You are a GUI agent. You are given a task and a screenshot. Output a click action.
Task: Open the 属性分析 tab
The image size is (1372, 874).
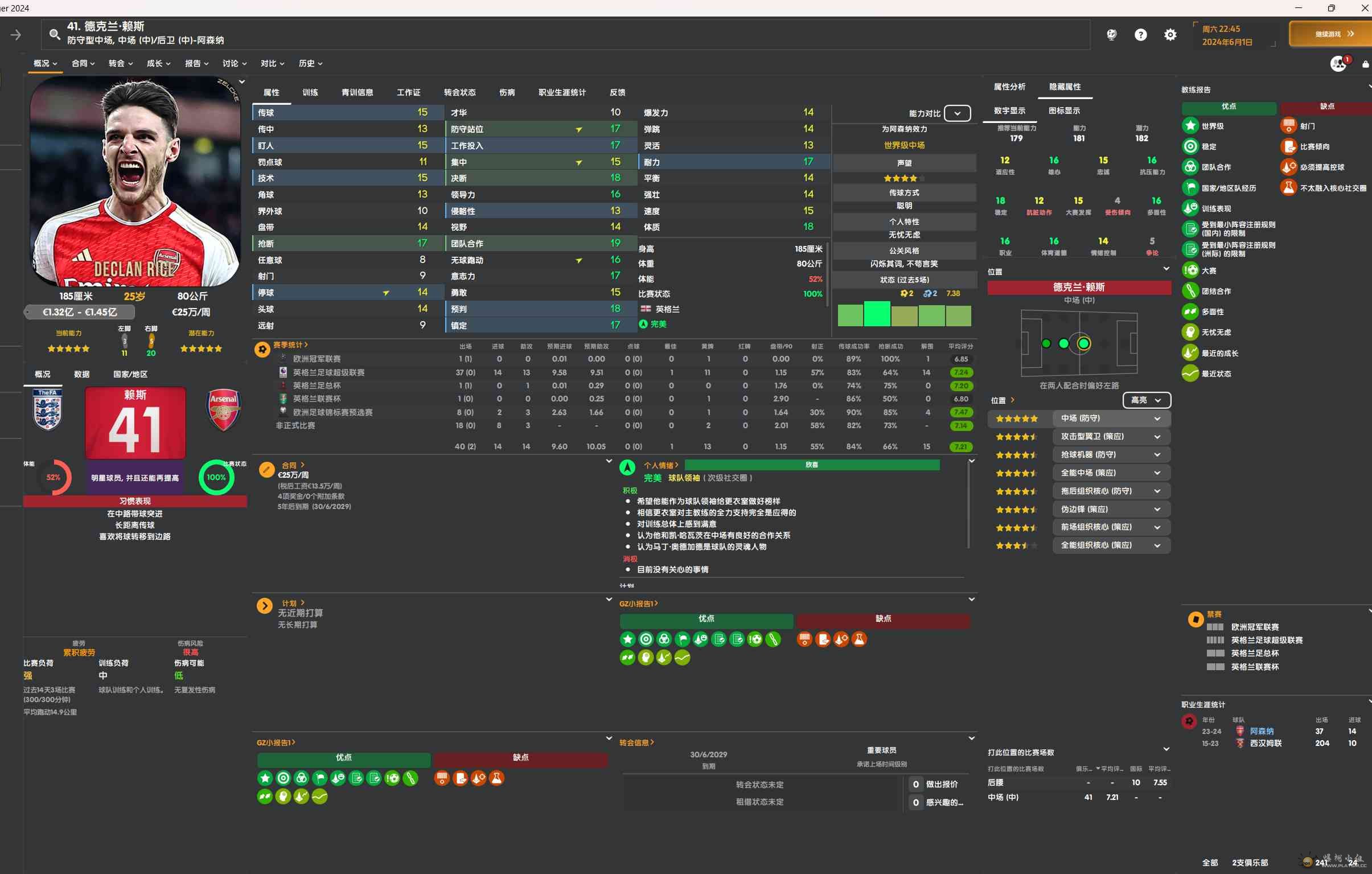[x=1009, y=87]
